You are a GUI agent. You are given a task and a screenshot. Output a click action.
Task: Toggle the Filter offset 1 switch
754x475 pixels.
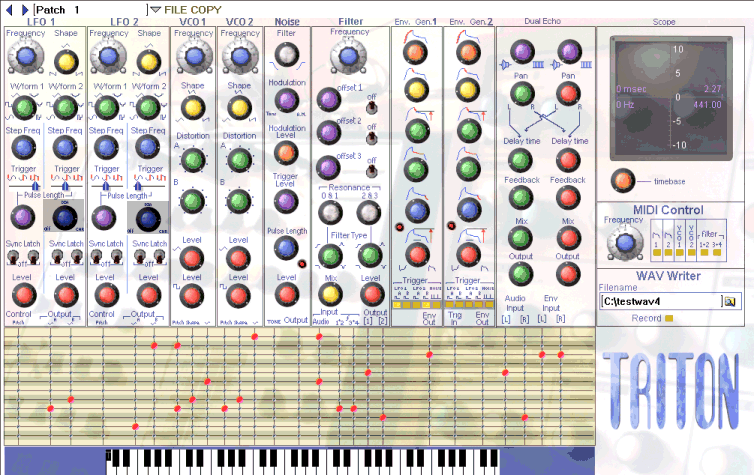click(371, 107)
